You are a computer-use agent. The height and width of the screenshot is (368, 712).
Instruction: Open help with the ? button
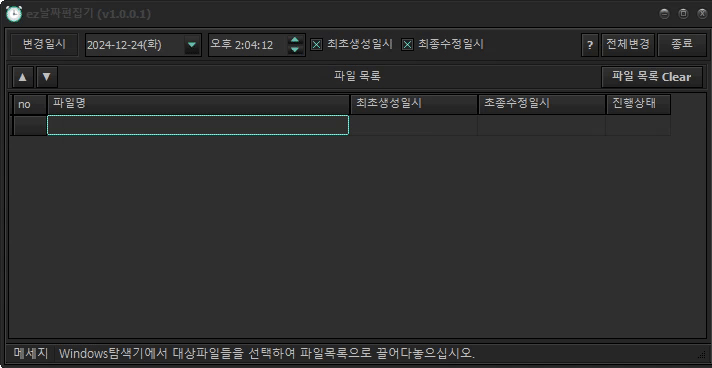click(590, 45)
